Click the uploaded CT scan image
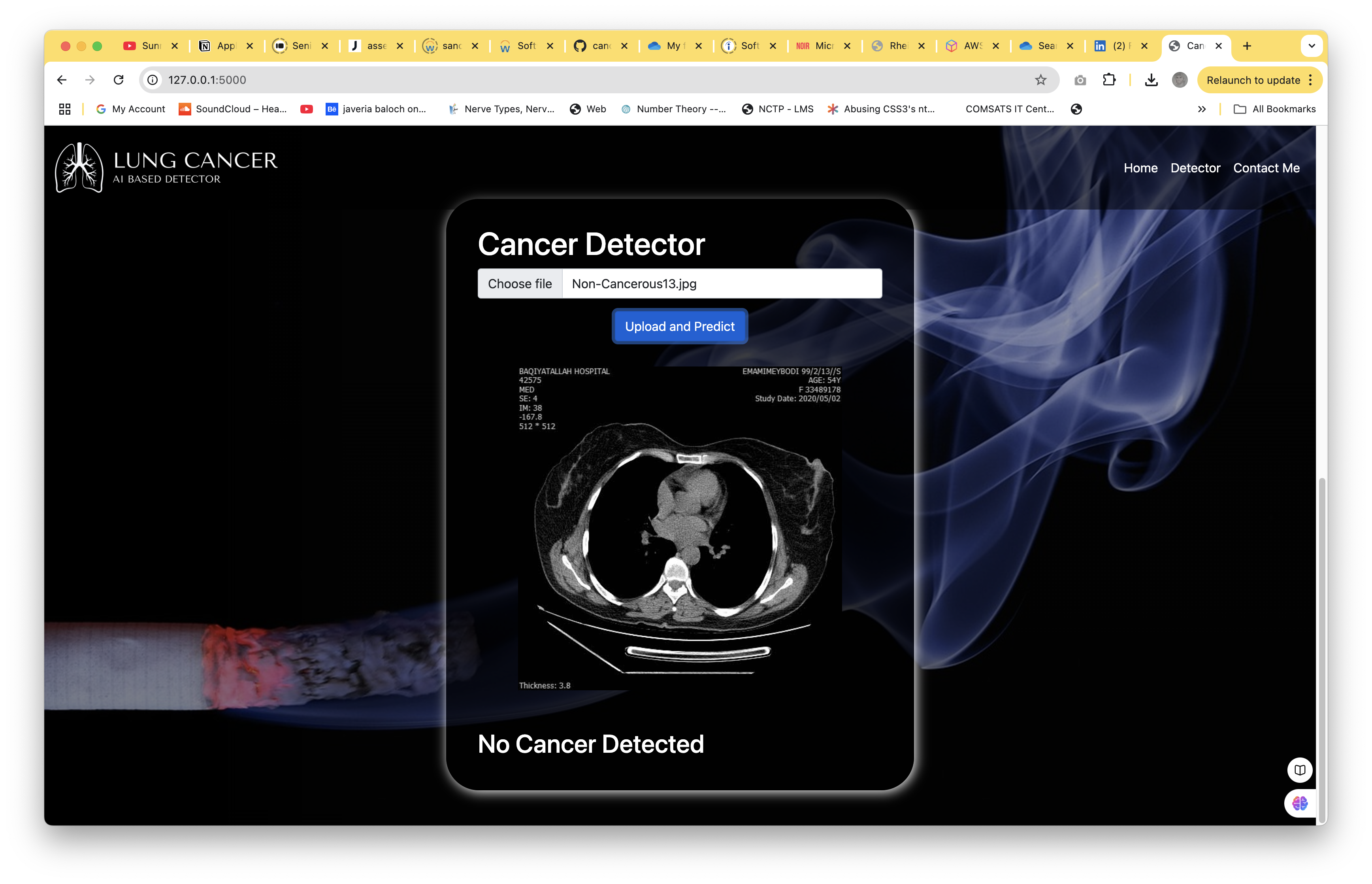The width and height of the screenshot is (1372, 884). tap(680, 528)
